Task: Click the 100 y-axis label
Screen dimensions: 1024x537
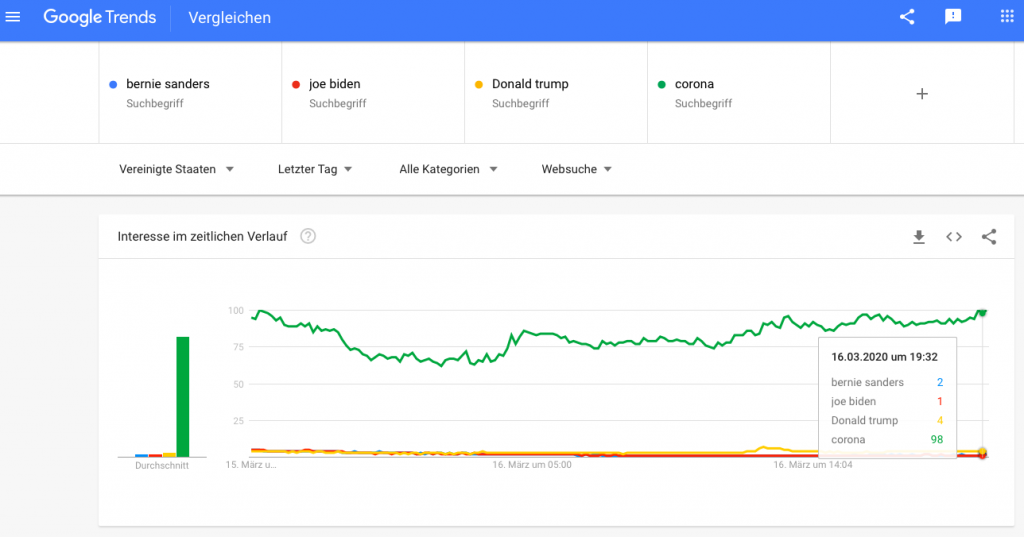Action: (x=236, y=310)
